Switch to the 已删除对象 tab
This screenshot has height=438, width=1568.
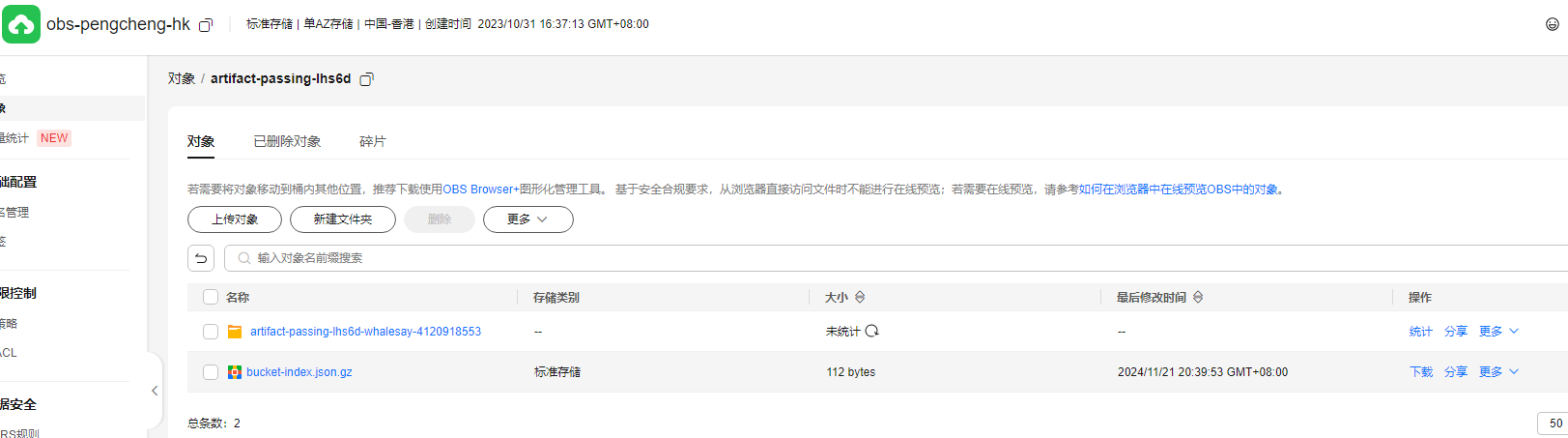pyautogui.click(x=287, y=141)
